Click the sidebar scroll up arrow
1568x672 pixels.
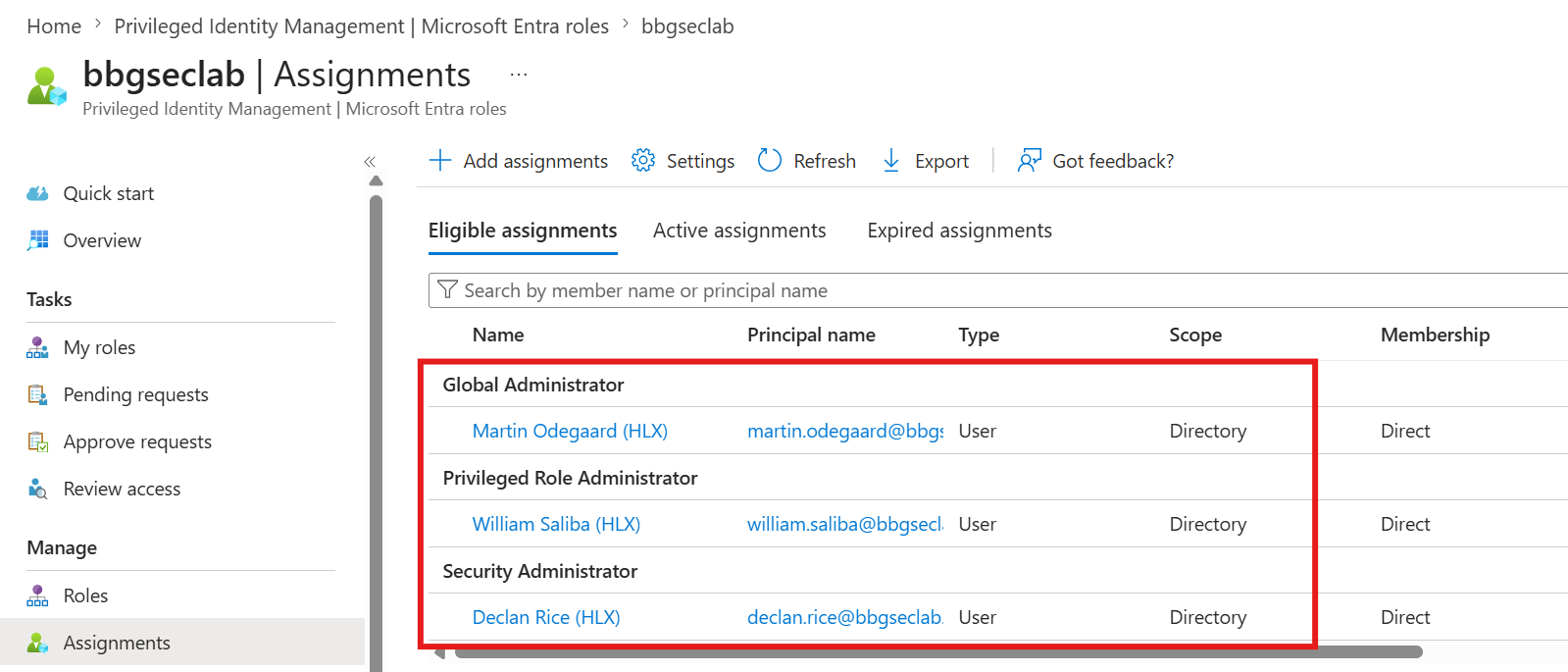tap(376, 181)
